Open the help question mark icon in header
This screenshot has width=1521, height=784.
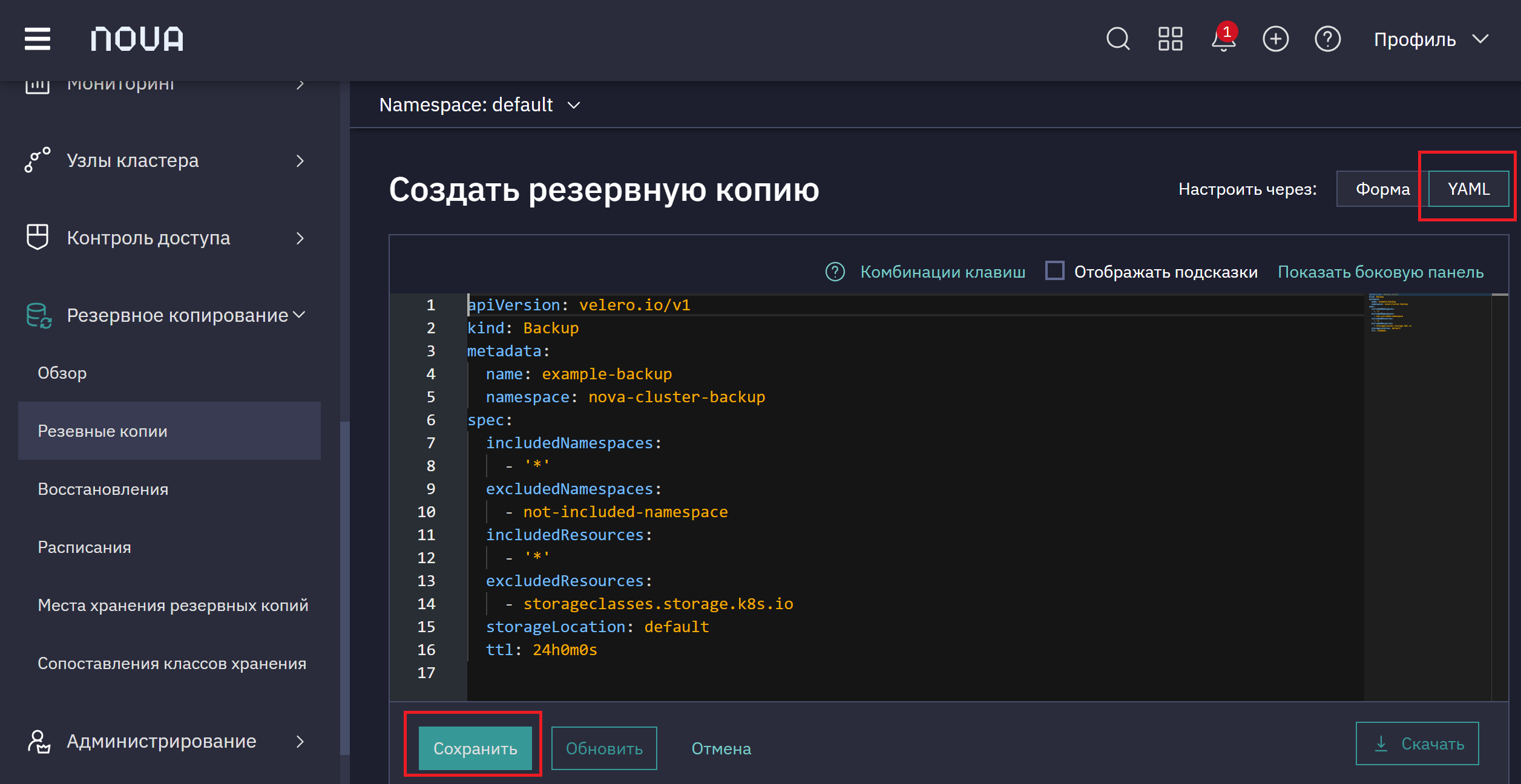[x=1327, y=39]
